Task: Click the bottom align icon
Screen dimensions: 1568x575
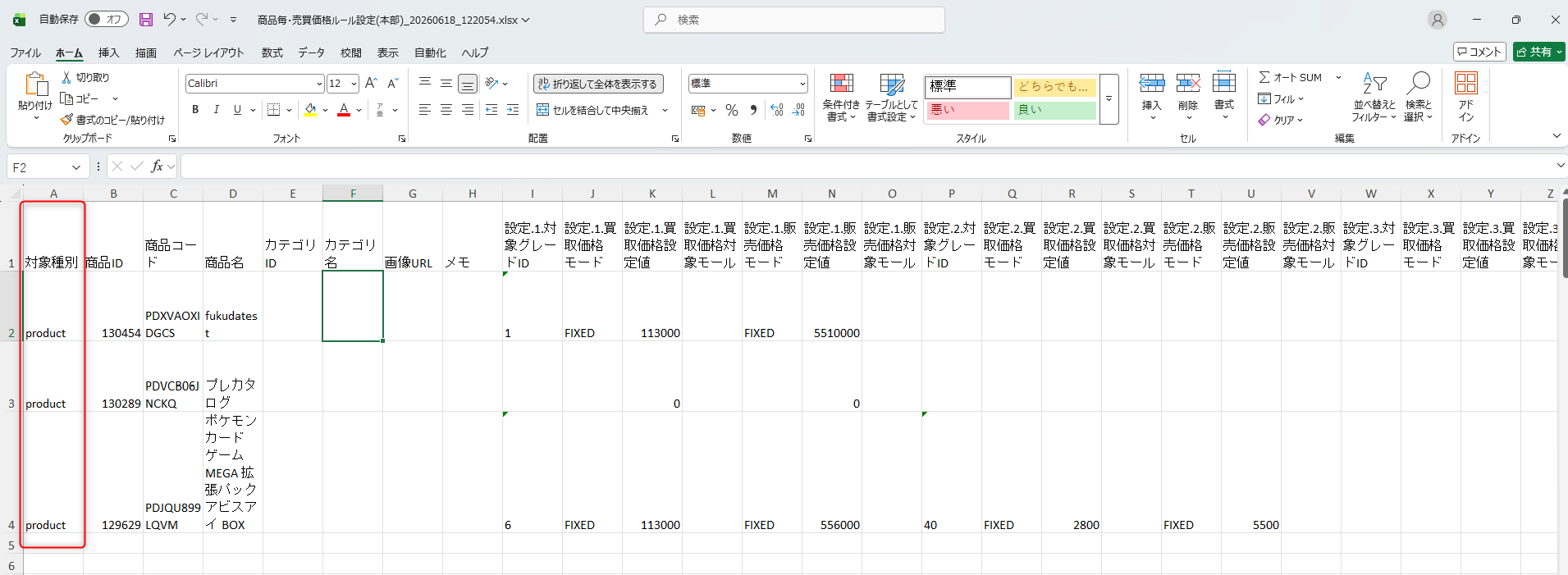Action: [x=468, y=84]
